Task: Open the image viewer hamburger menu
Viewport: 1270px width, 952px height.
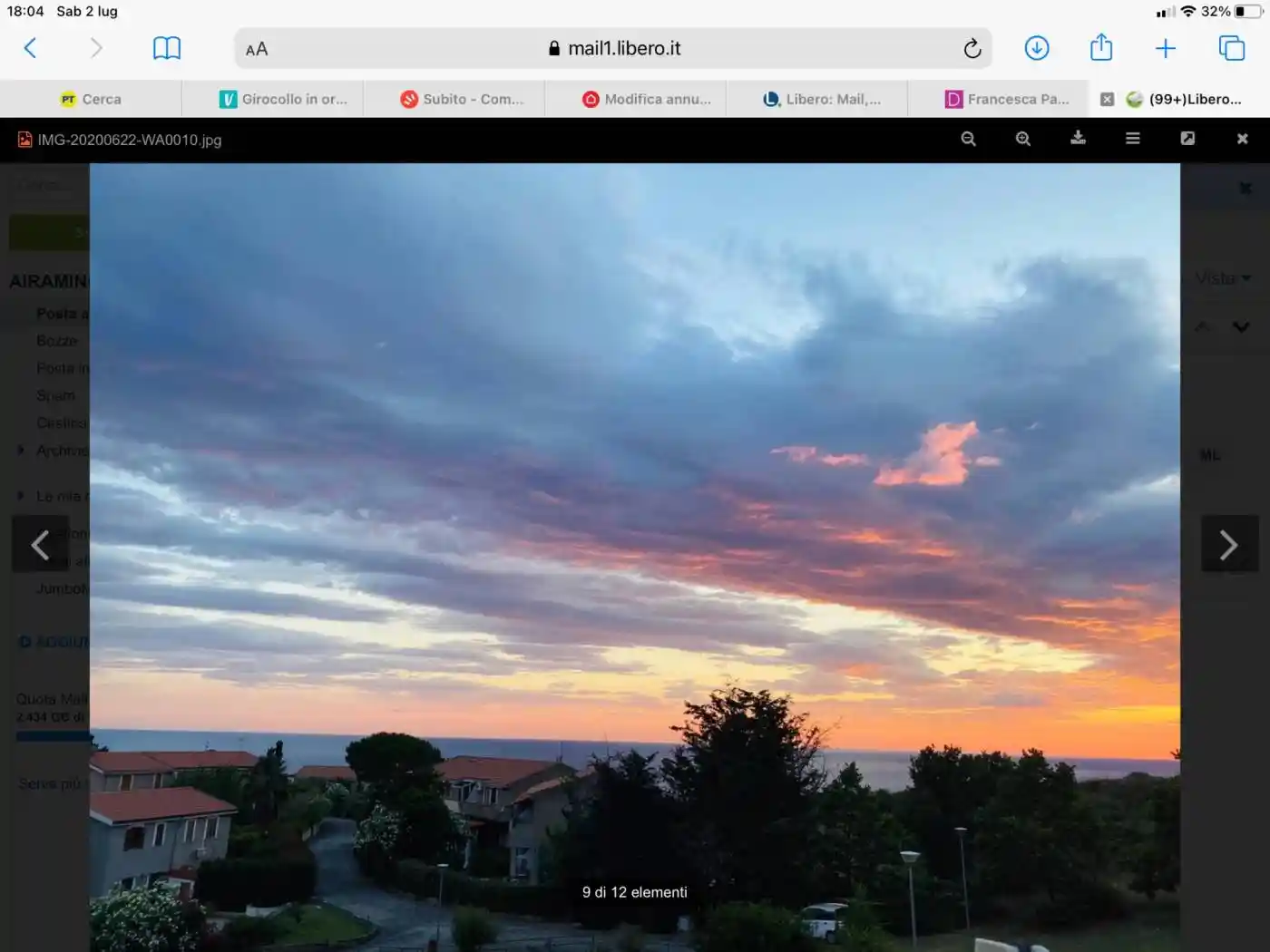Action: [1133, 139]
